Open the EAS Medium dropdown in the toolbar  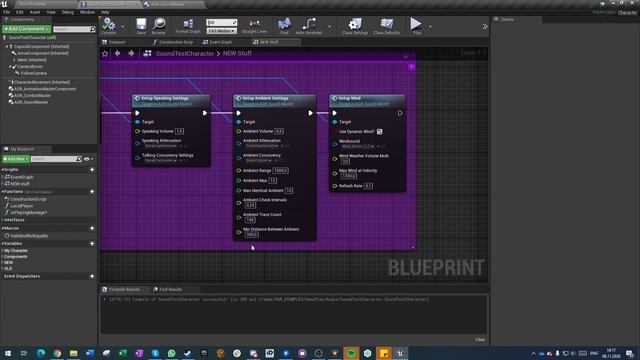click(222, 31)
